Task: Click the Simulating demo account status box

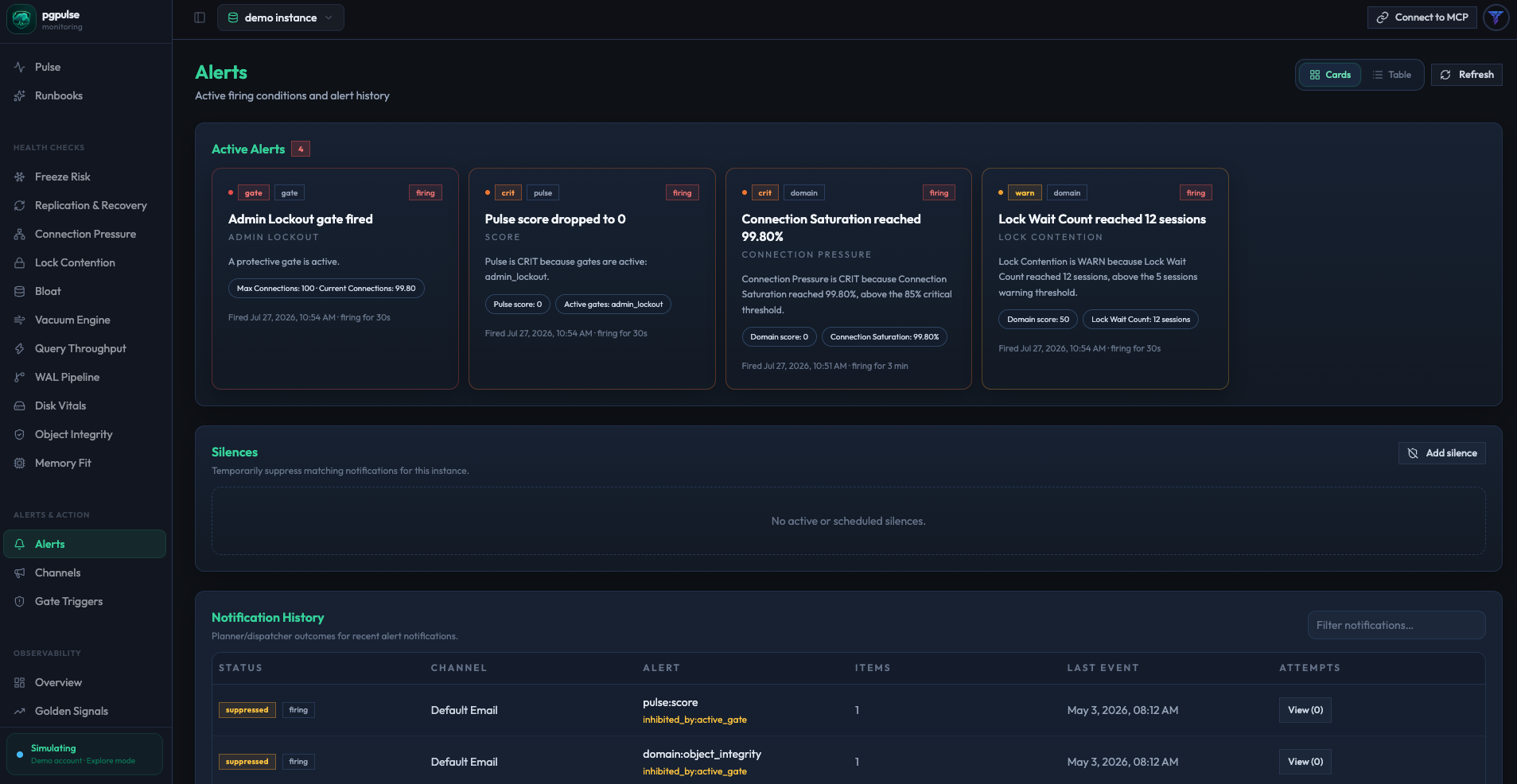Action: [x=84, y=754]
